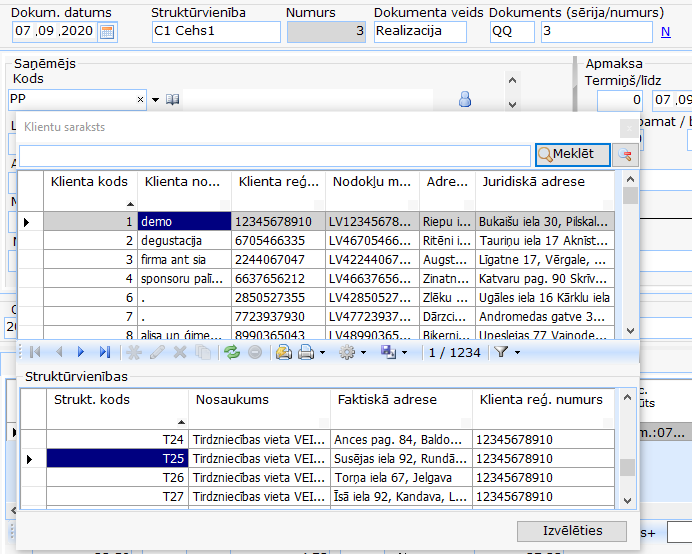Click the Faktiskā adrese column filter square

coord(466,422)
